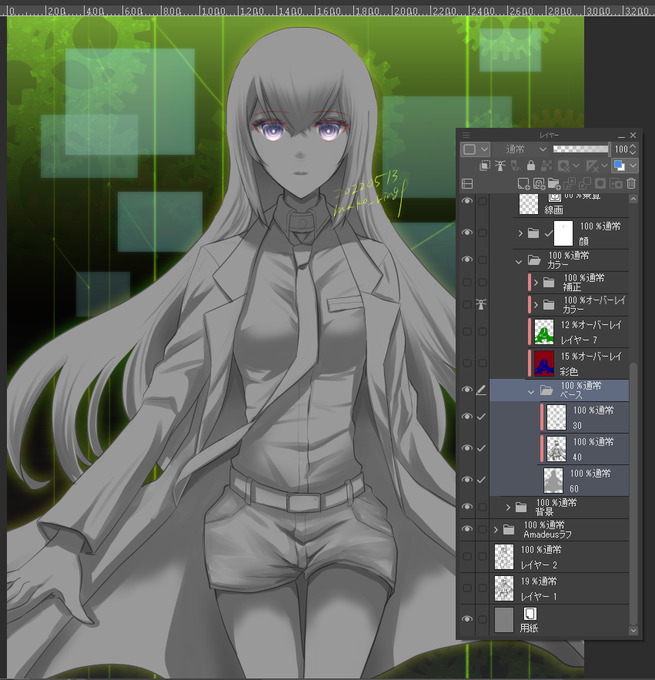Expand the 補正 folder
655x680 pixels.
point(536,282)
